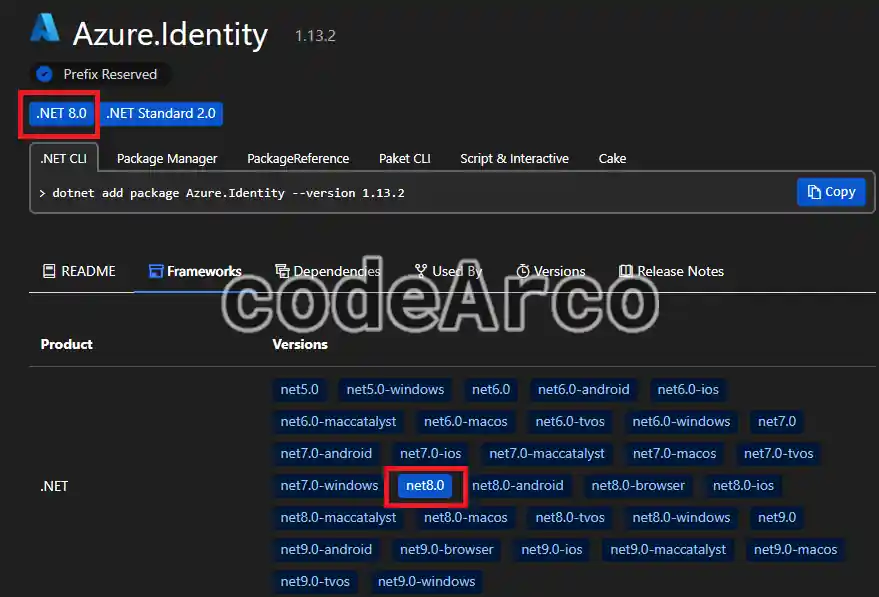Image resolution: width=879 pixels, height=597 pixels.
Task: Click the net7.0-tvos framework tag
Action: (x=779, y=453)
